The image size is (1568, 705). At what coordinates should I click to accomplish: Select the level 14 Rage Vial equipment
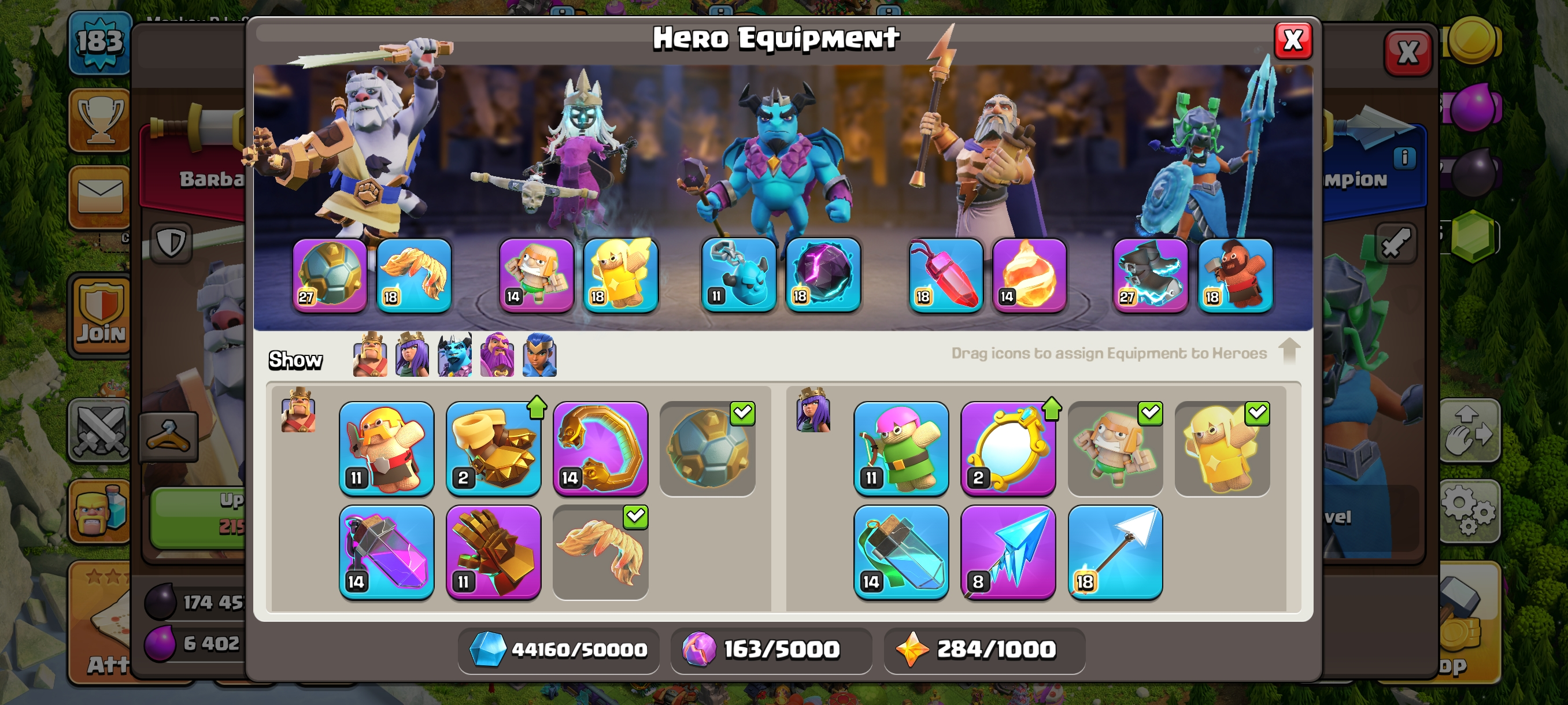click(x=387, y=552)
